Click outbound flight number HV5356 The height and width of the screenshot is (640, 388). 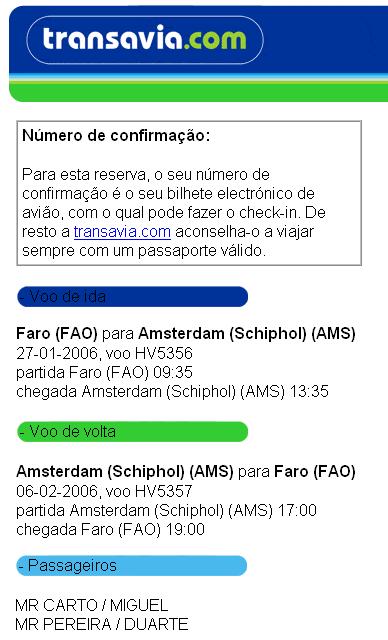(x=164, y=353)
